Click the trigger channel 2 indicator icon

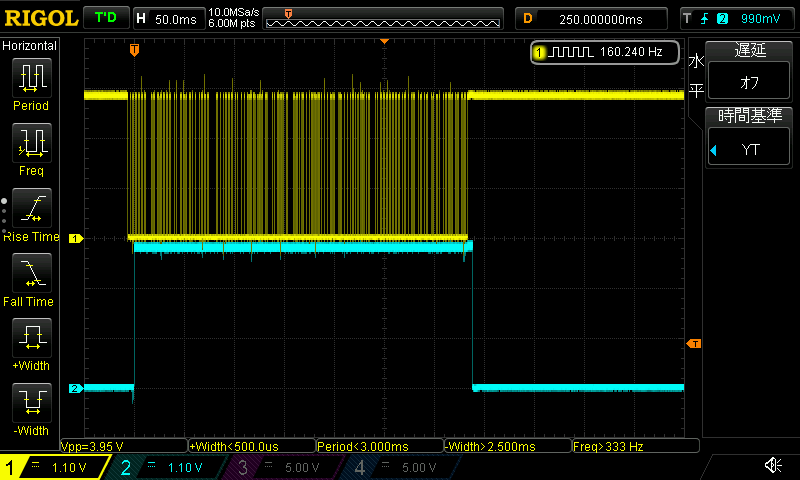pyautogui.click(x=722, y=19)
